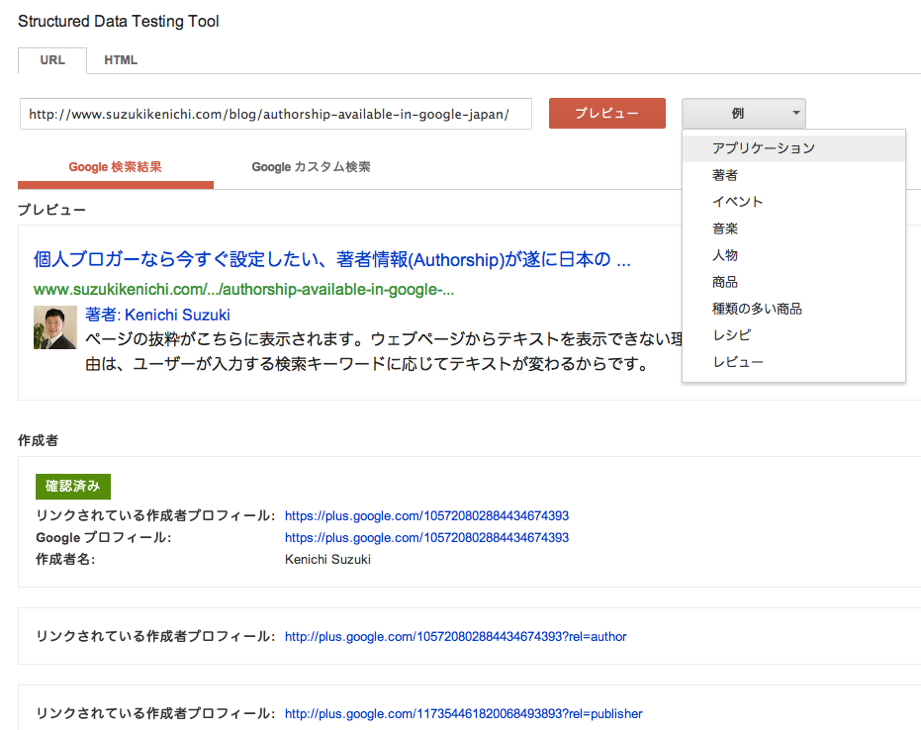Image resolution: width=921 pixels, height=730 pixels.
Task: Choose イベント in the examples menu
Action: [x=794, y=202]
